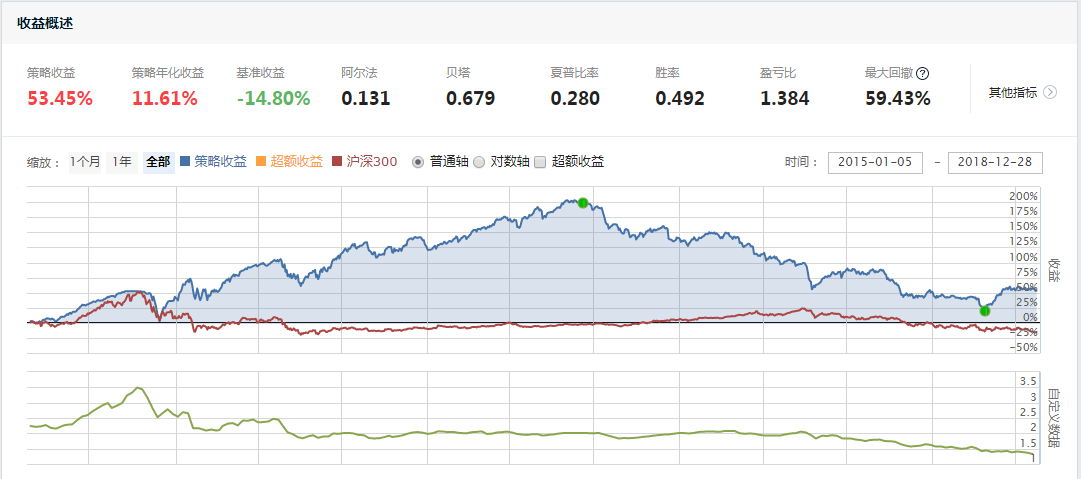This screenshot has height=479, width=1081.
Task: Click the 基准收益 label
Action: [261, 73]
